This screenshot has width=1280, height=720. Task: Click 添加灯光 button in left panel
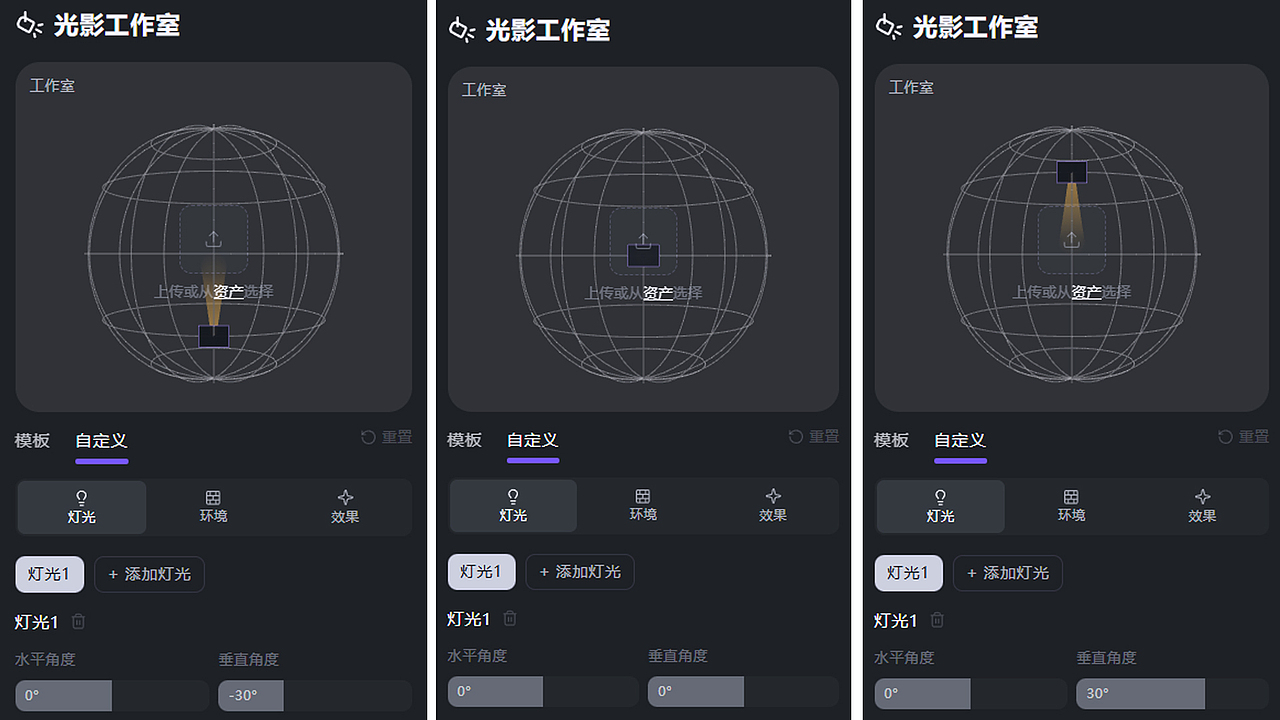click(149, 574)
